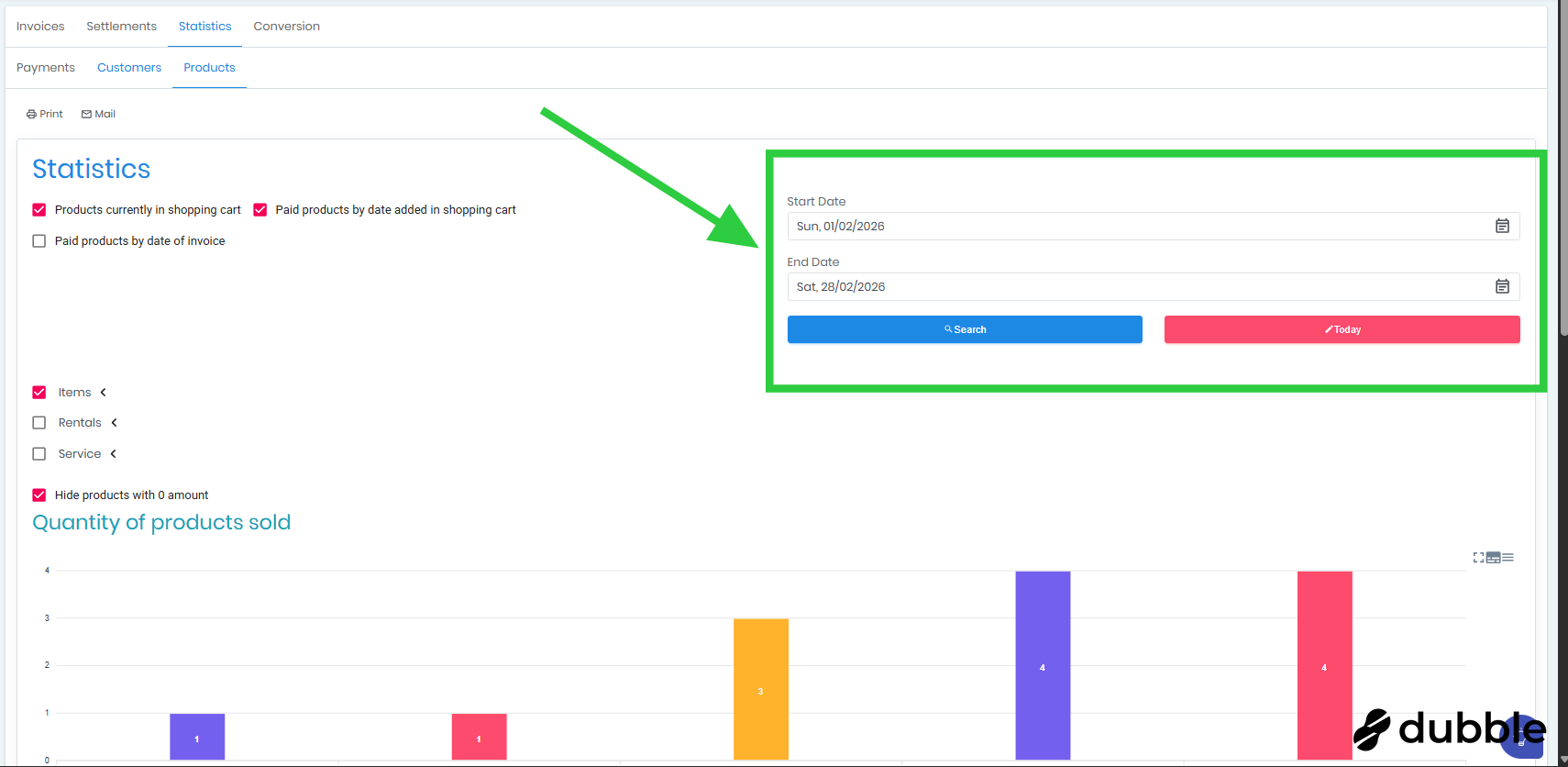This screenshot has width=1568, height=767.
Task: Enable Paid products by date of invoice
Action: [39, 241]
